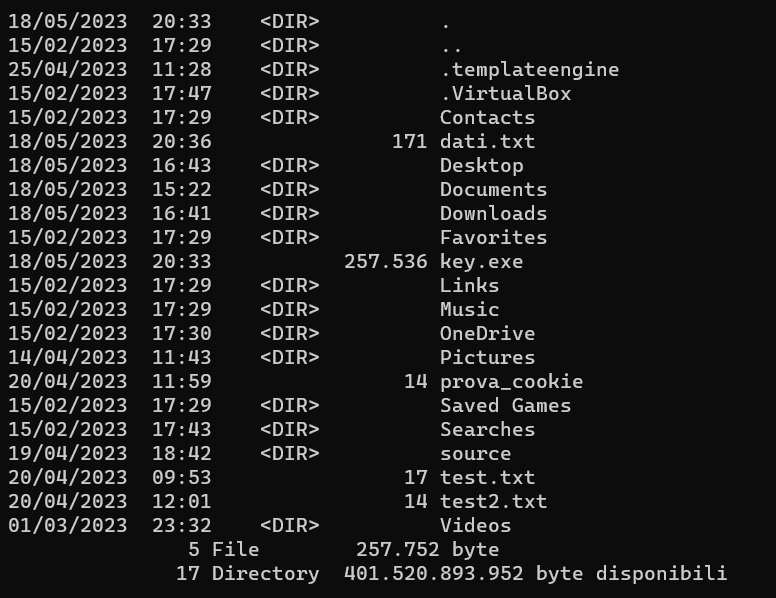The height and width of the screenshot is (598, 776).
Task: Click the Saved Games directory name
Action: click(505, 406)
